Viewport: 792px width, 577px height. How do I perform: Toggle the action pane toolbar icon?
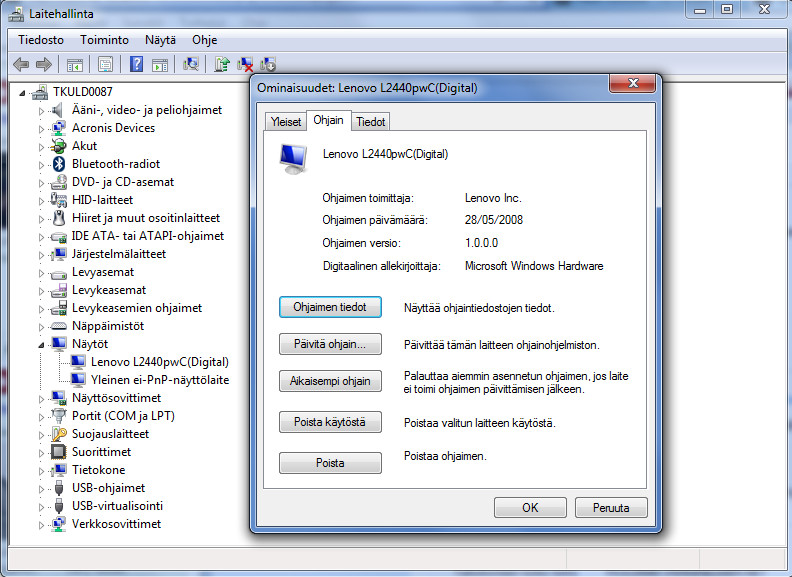click(x=160, y=65)
